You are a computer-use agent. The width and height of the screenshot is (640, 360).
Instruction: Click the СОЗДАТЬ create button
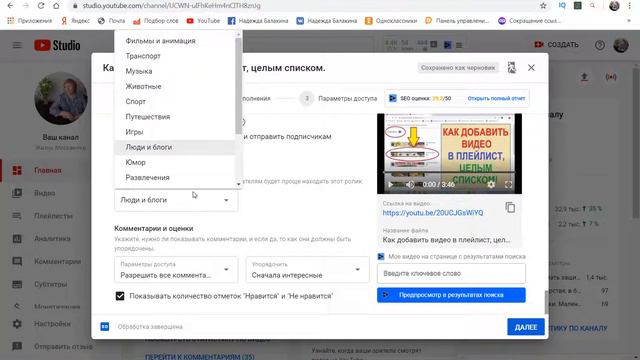point(557,44)
